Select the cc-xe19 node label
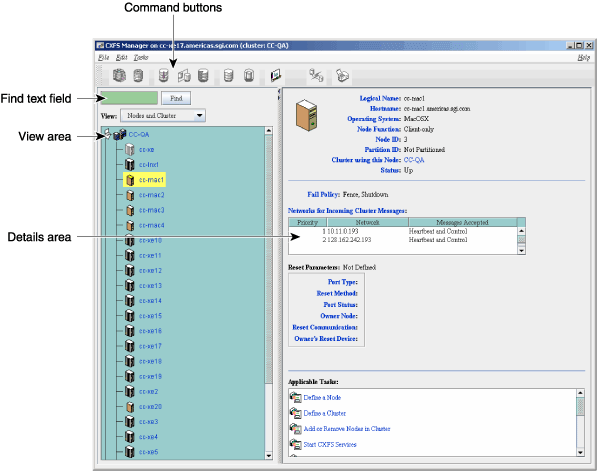The width and height of the screenshot is (597, 471). click(150, 376)
